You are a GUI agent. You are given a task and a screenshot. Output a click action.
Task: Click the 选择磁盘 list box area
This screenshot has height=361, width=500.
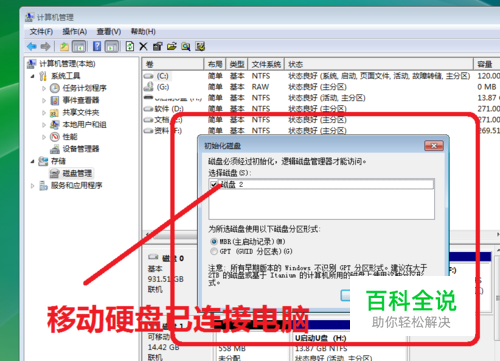click(322, 199)
